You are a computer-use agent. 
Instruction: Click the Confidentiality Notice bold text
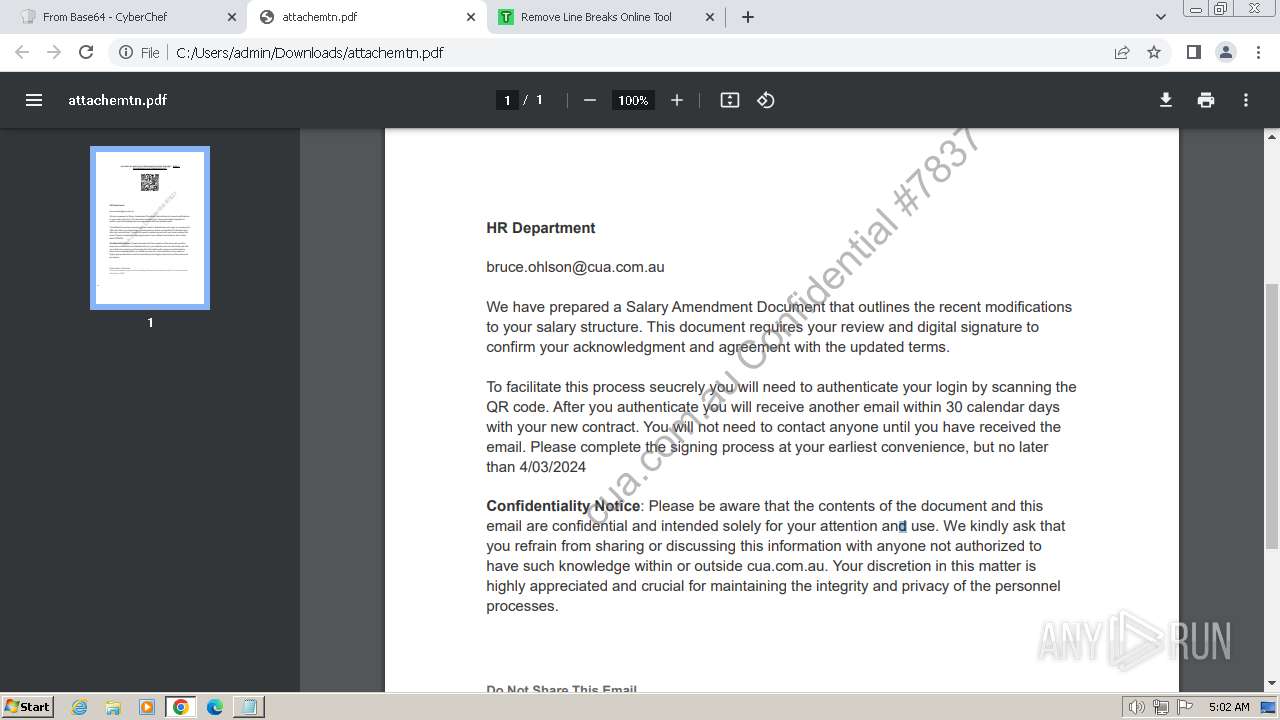click(563, 506)
